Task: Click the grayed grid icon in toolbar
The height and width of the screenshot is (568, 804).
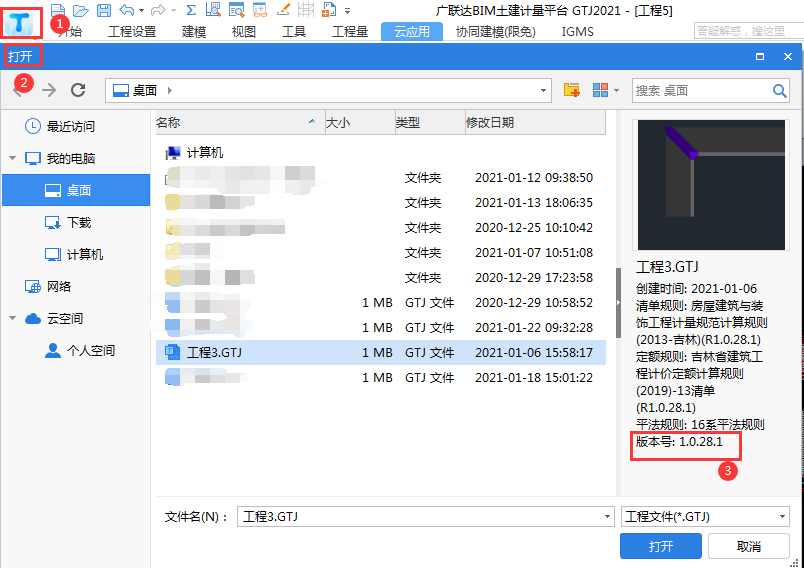Action: (x=306, y=10)
